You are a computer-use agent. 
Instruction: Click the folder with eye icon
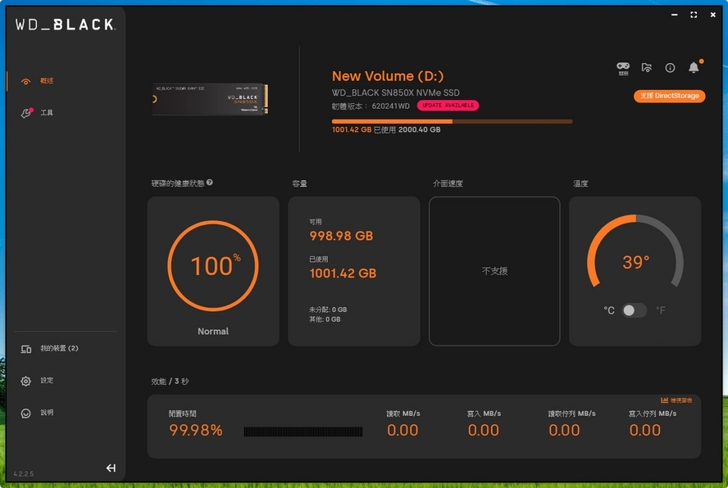click(647, 68)
